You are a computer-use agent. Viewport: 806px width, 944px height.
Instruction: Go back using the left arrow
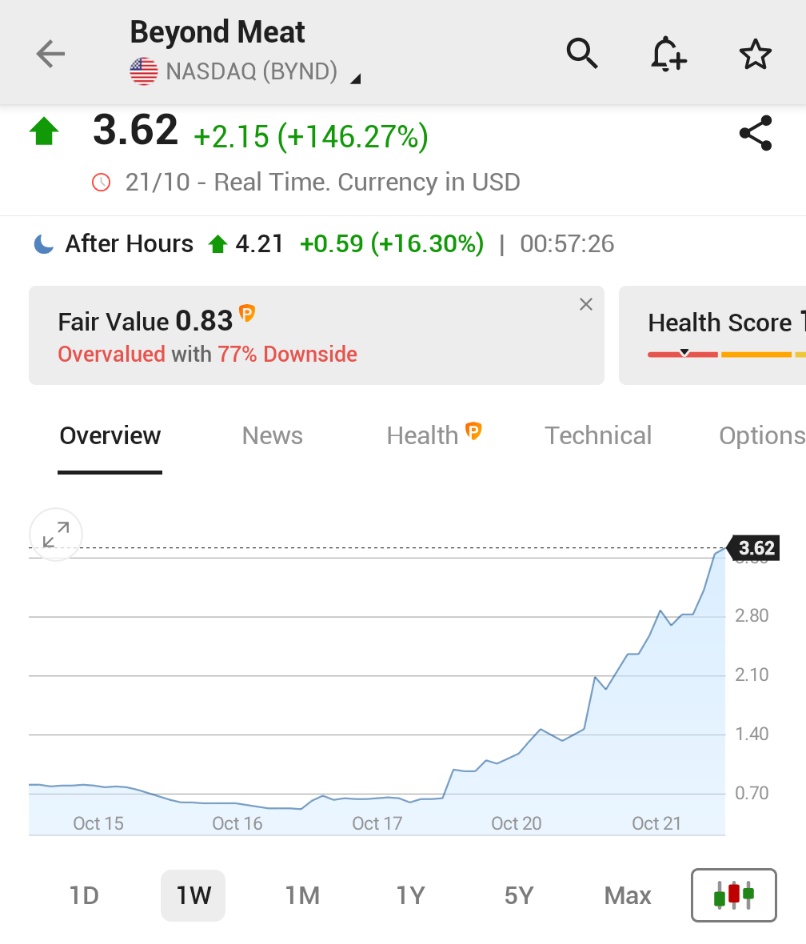(51, 54)
